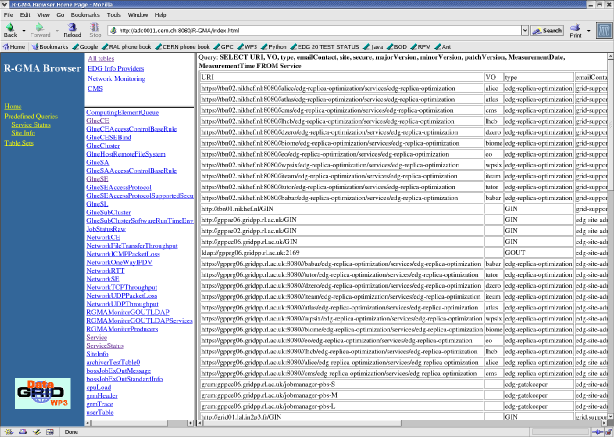The height and width of the screenshot is (437, 614).
Task: Open the Back button history dropdown arrow
Action: (x=24, y=31)
